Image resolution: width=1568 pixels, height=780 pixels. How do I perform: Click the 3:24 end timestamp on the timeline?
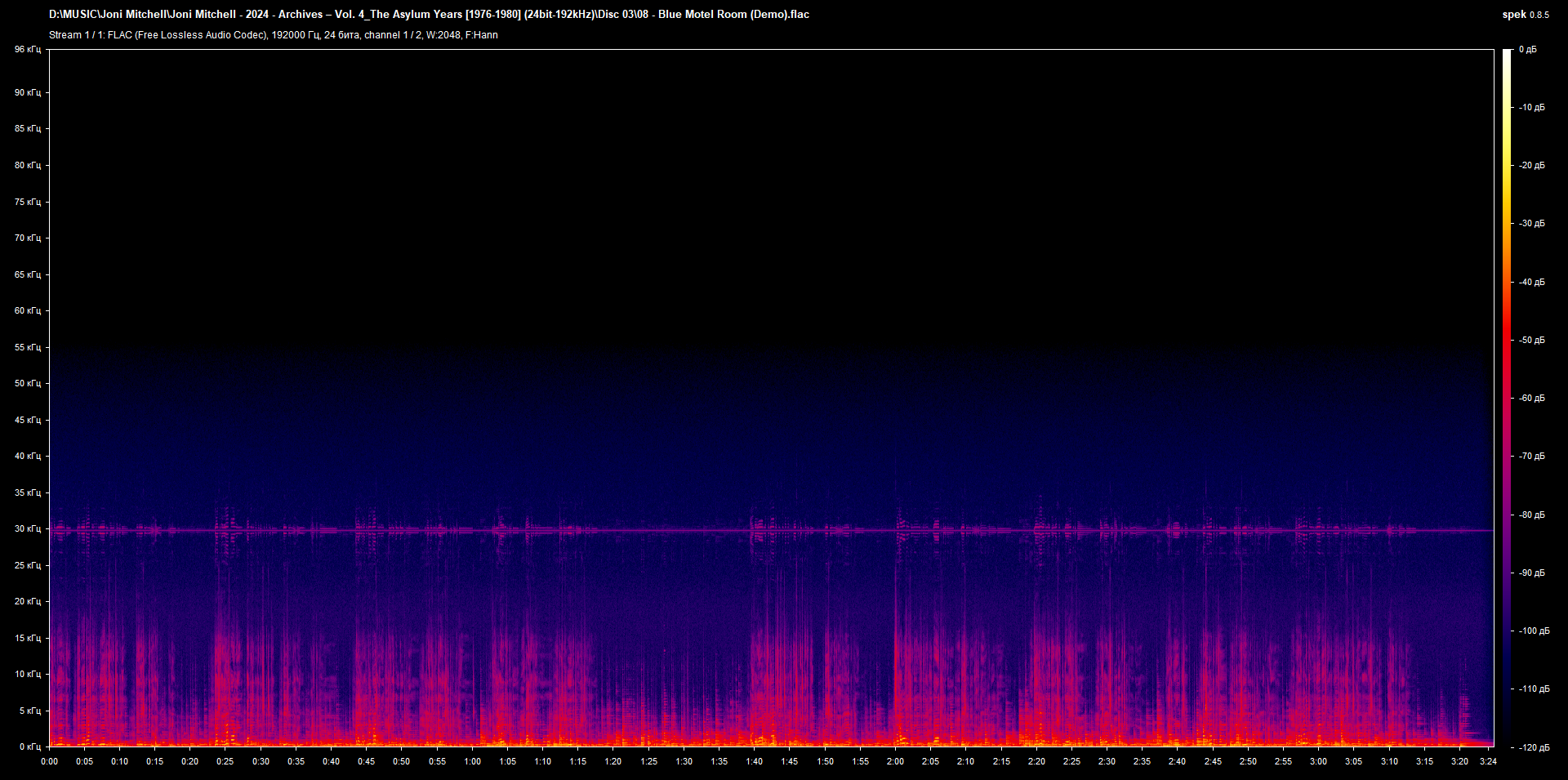click(x=1490, y=760)
